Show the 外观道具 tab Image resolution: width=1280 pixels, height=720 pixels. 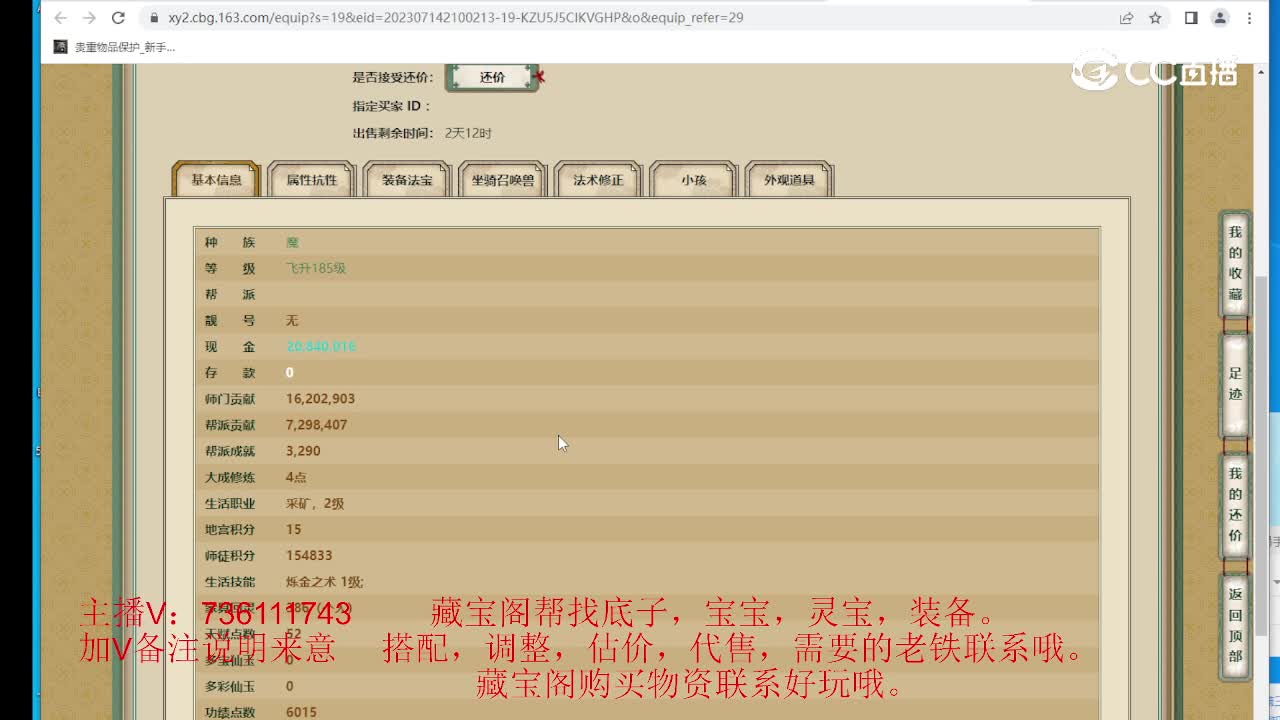[x=789, y=180]
